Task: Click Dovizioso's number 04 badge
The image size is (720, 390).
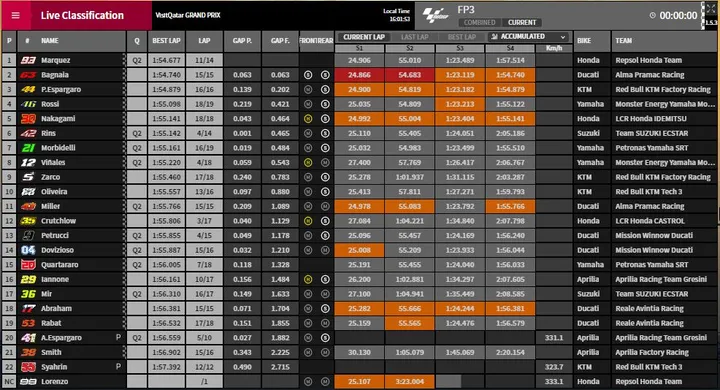Action: pyautogui.click(x=28, y=250)
